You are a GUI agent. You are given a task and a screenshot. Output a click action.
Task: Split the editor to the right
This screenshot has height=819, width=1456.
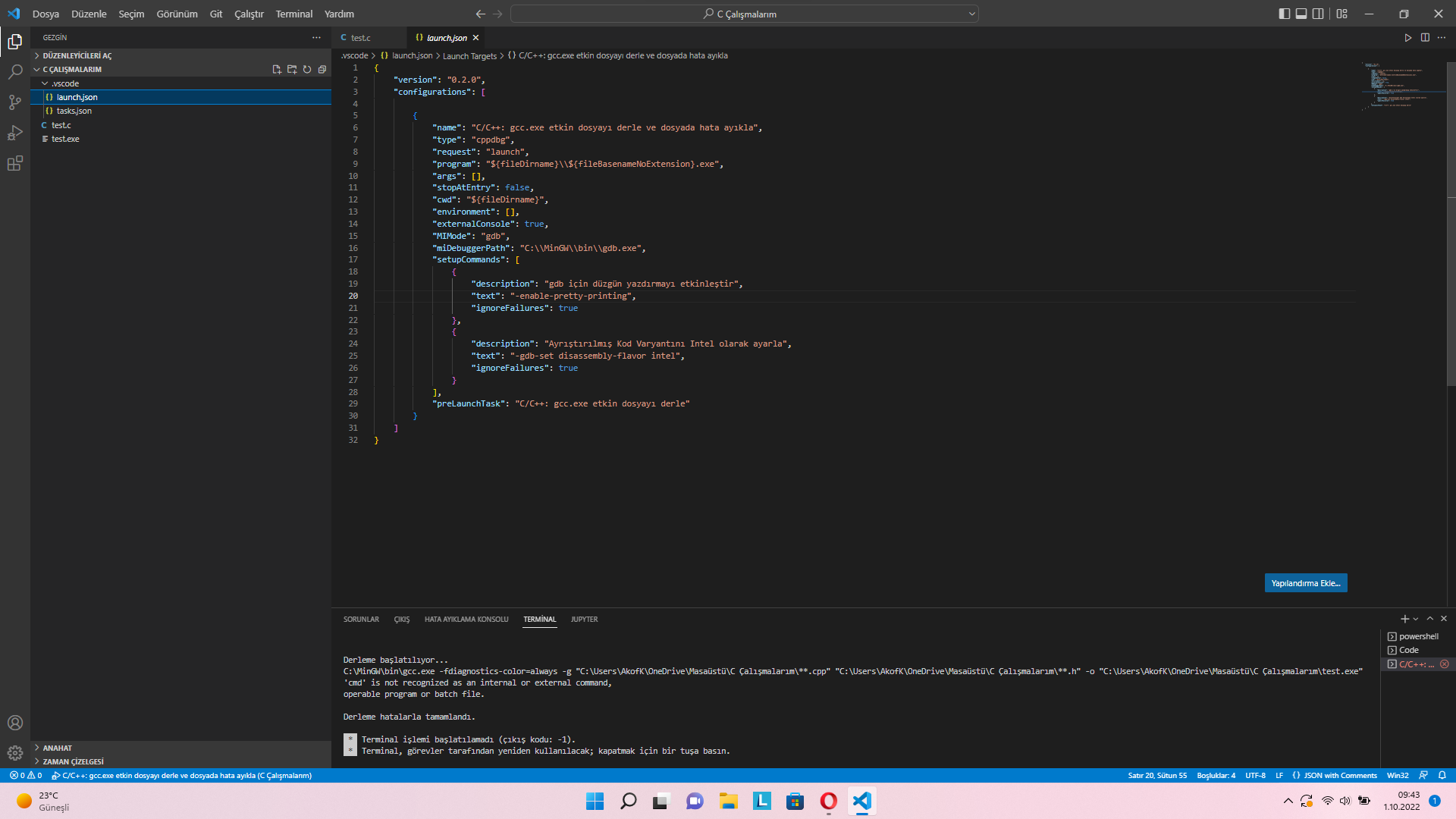[x=1425, y=37]
